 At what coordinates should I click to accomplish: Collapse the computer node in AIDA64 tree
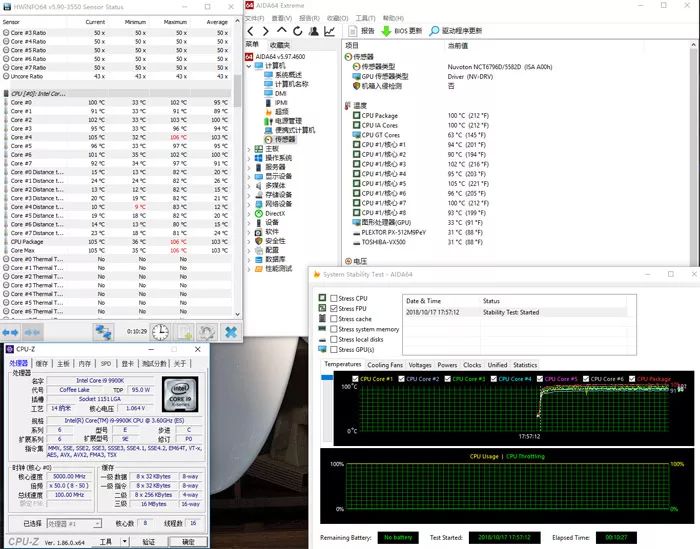click(x=249, y=66)
